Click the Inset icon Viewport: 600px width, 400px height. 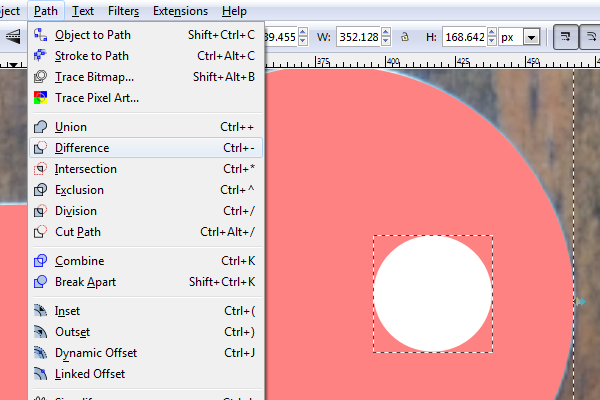(40, 311)
